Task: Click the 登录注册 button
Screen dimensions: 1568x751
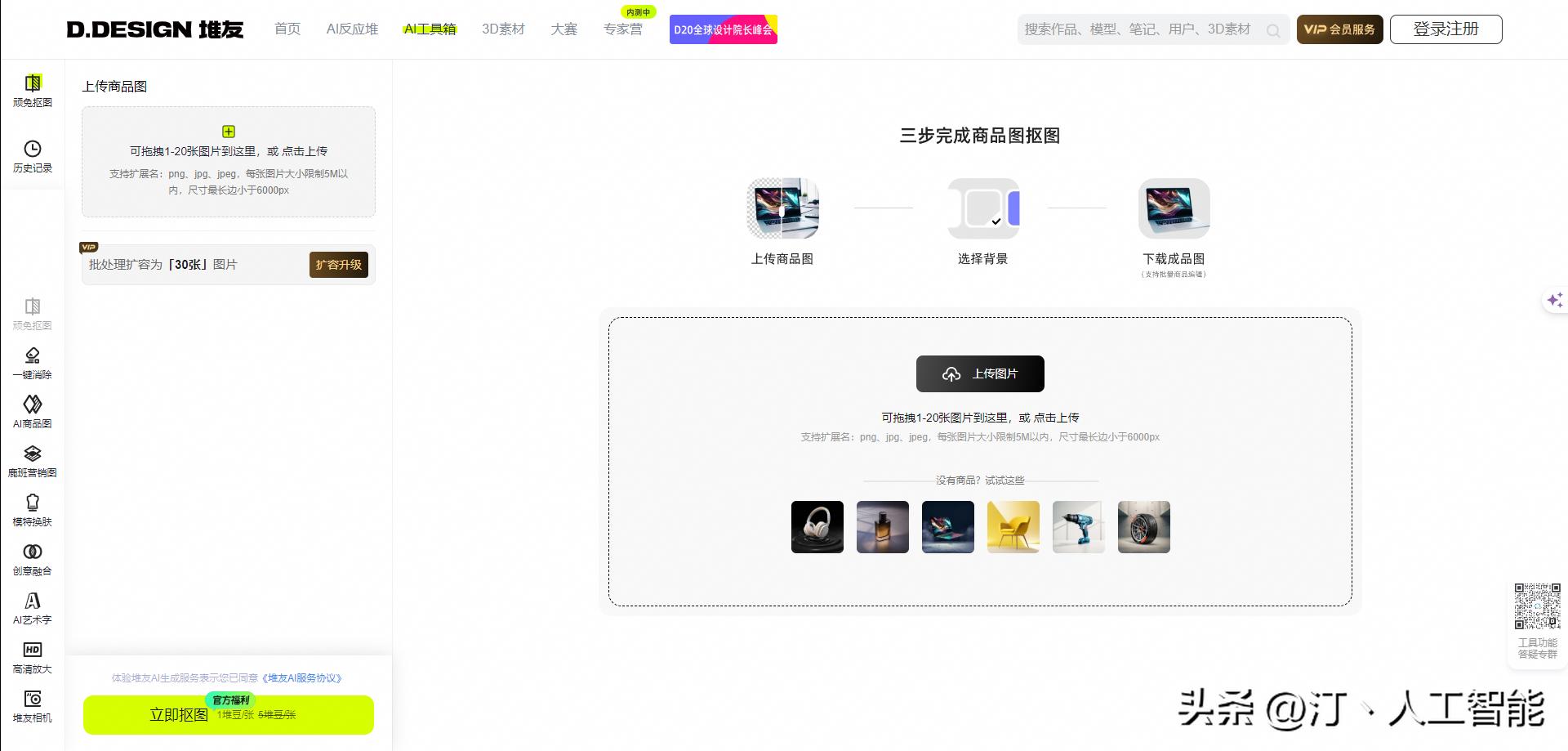Action: coord(1445,29)
